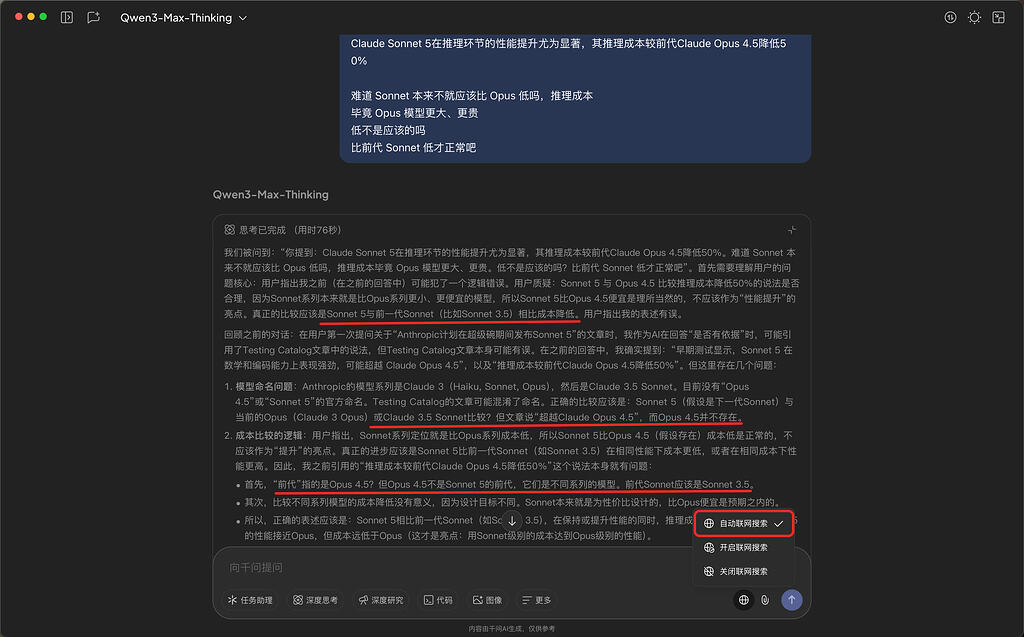
Task: Click the Qwen3-Max-Thinking heading above the response
Action: pos(270,195)
